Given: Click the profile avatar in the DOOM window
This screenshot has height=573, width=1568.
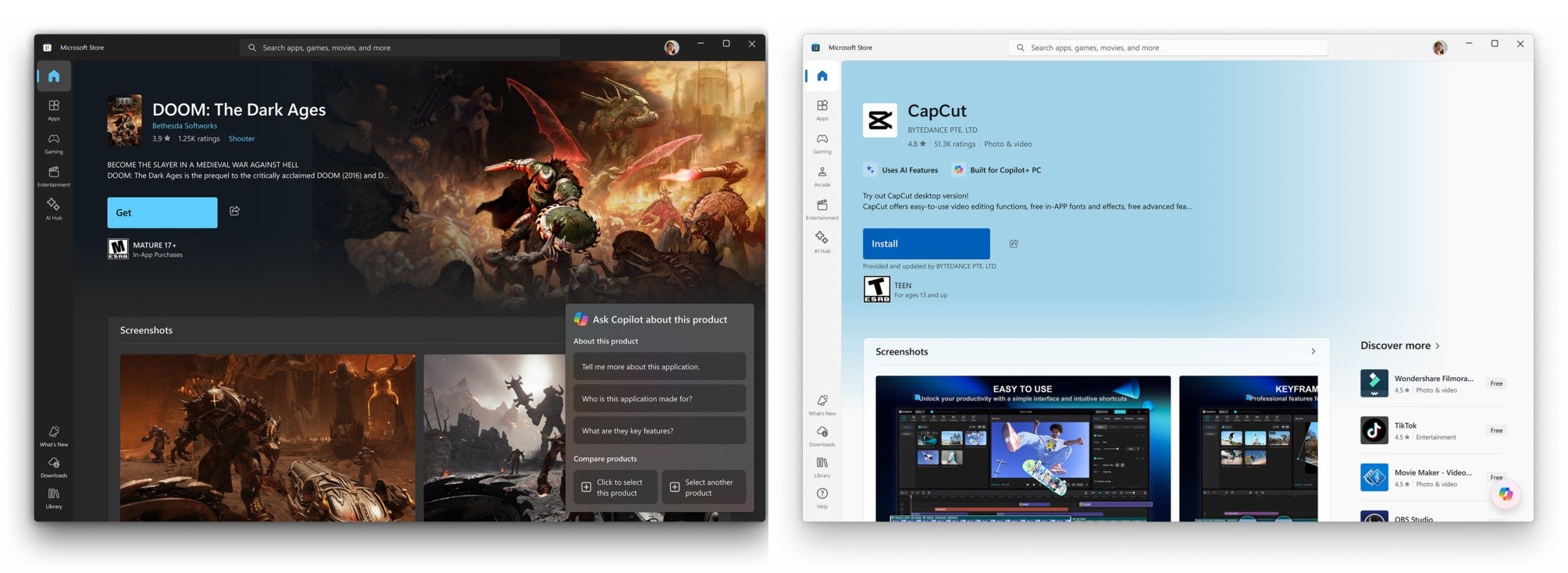Looking at the screenshot, I should pos(672,48).
